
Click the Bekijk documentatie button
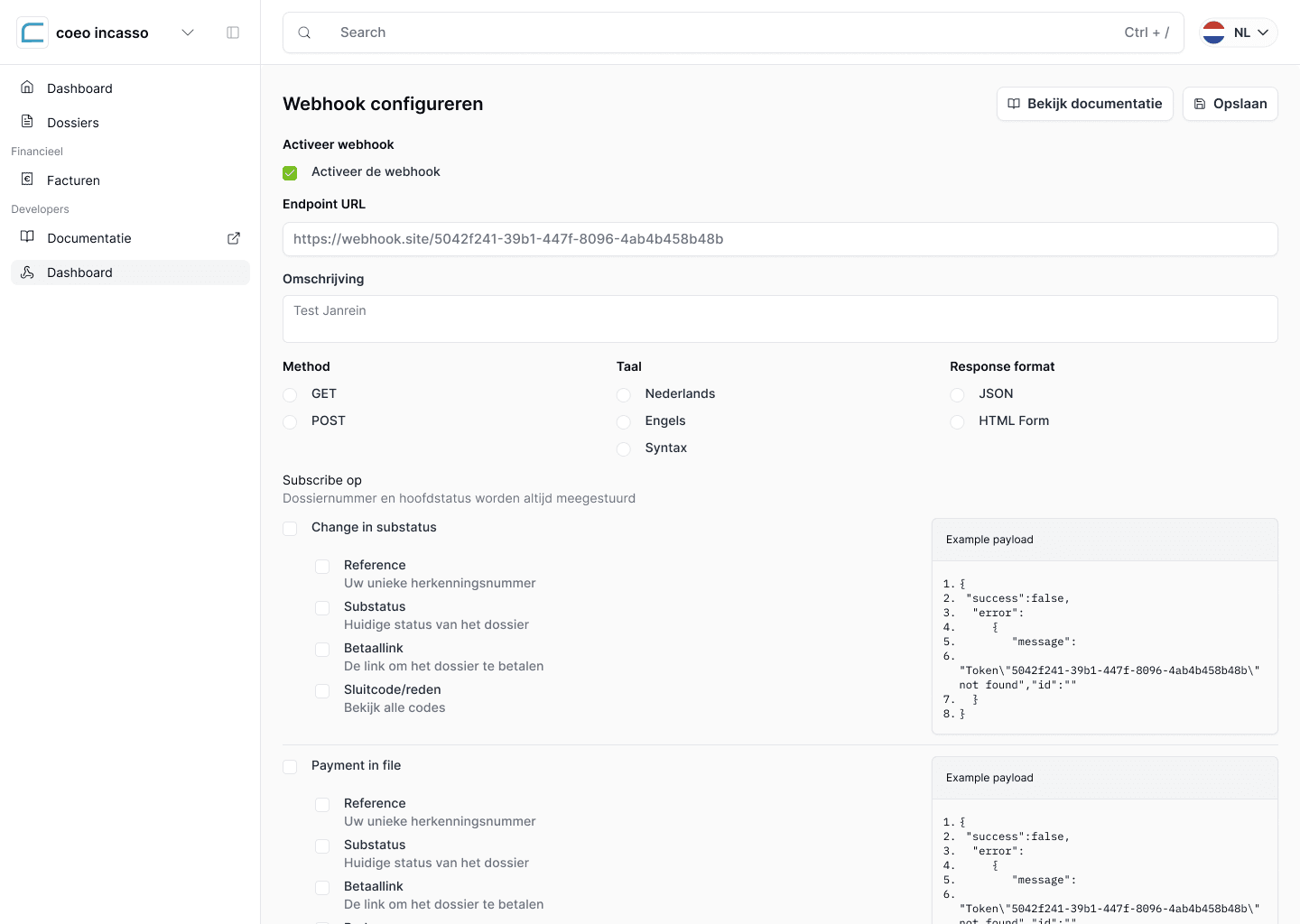tap(1085, 104)
